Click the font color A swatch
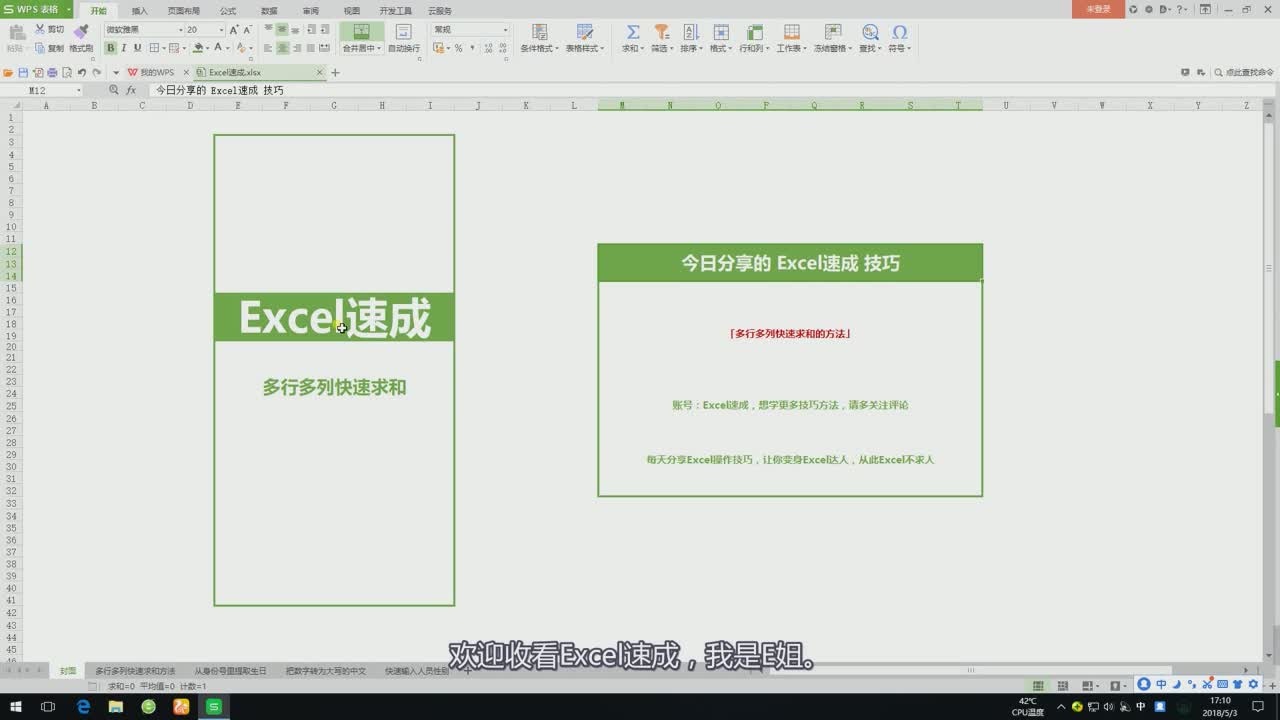 (x=218, y=48)
